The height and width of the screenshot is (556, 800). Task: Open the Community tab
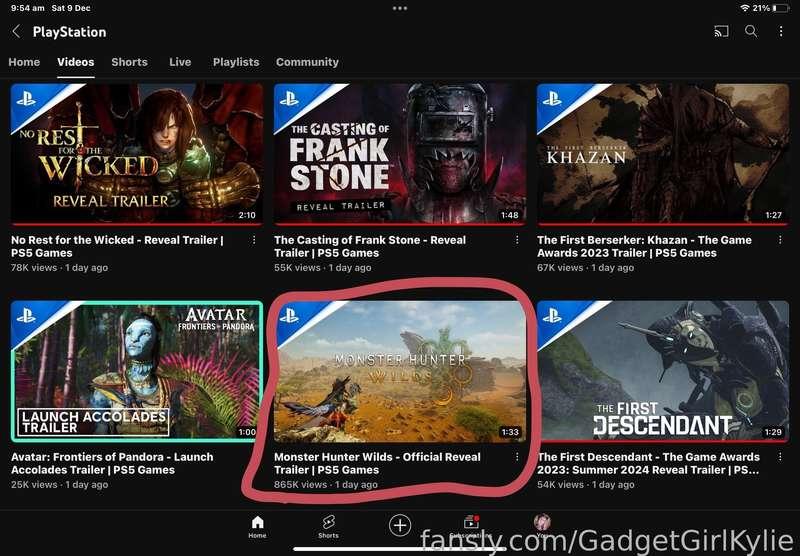click(307, 62)
